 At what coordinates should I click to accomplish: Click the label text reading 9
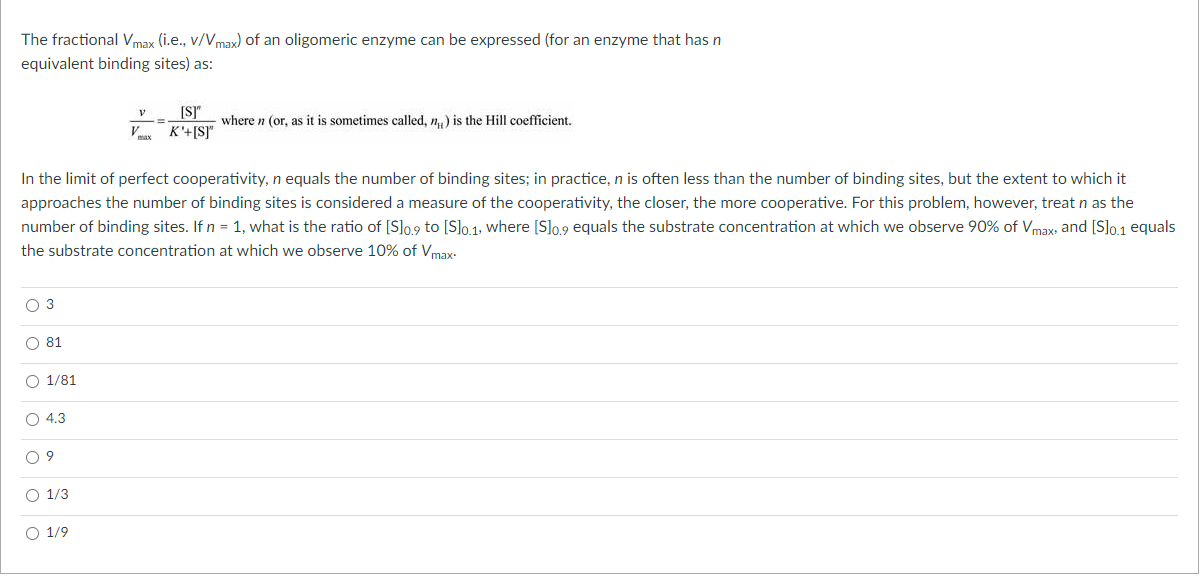pos(50,455)
